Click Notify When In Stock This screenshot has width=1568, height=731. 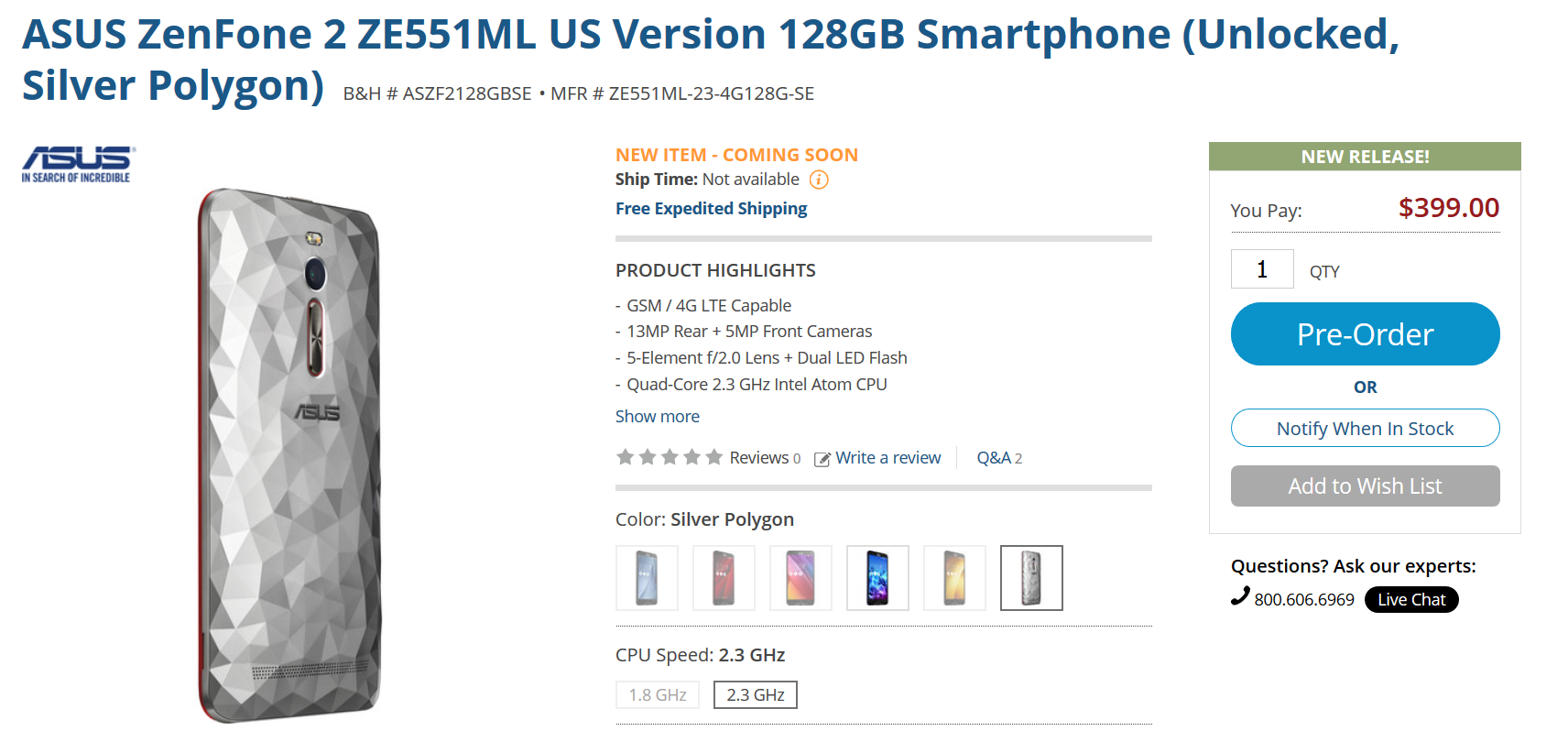[1364, 428]
